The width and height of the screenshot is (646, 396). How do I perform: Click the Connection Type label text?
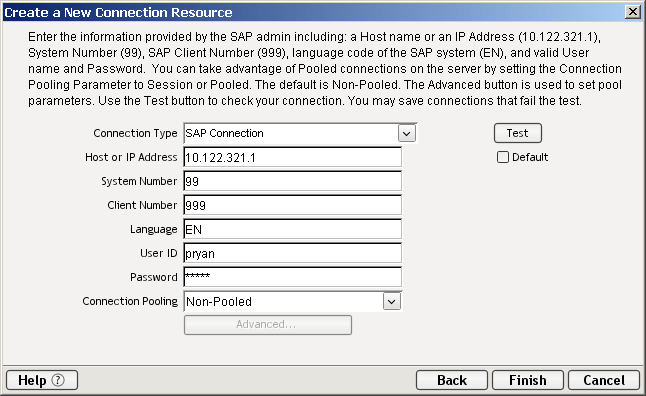(x=135, y=133)
